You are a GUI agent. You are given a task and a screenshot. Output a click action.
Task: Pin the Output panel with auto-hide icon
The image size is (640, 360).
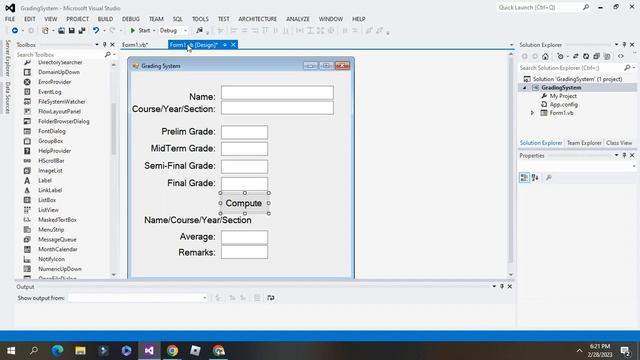pos(502,287)
